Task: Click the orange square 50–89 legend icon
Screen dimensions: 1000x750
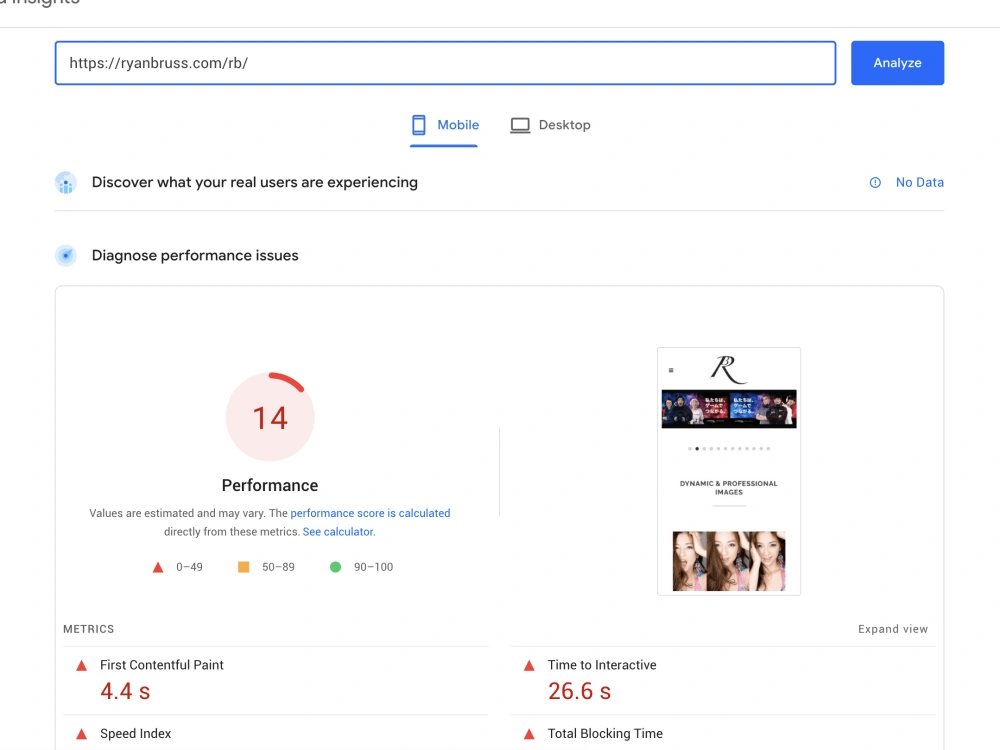Action: tap(244, 567)
